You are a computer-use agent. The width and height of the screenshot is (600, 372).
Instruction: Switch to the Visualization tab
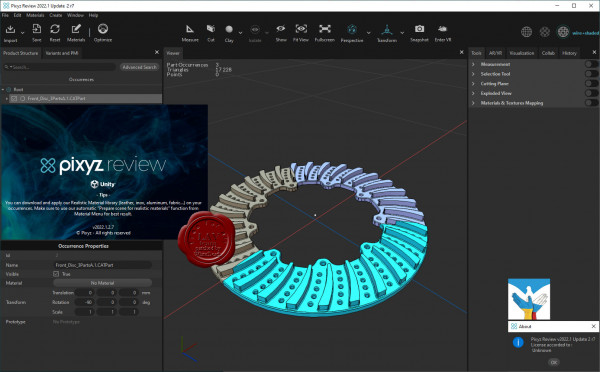pyautogui.click(x=522, y=53)
